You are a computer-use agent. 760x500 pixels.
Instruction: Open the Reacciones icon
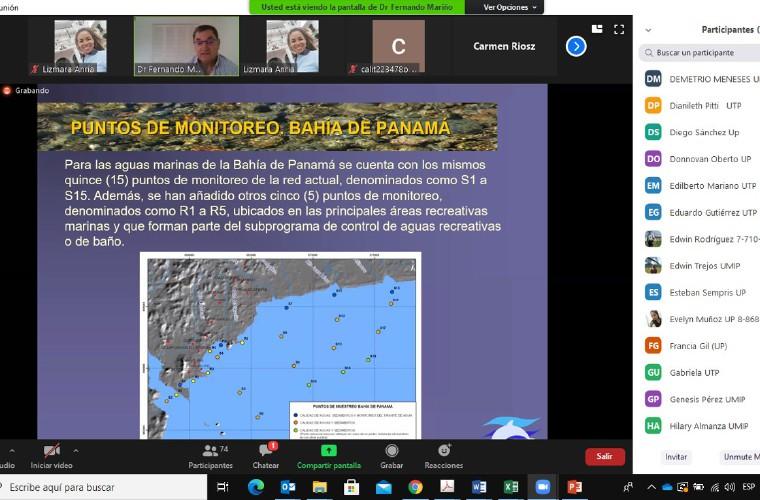444,452
